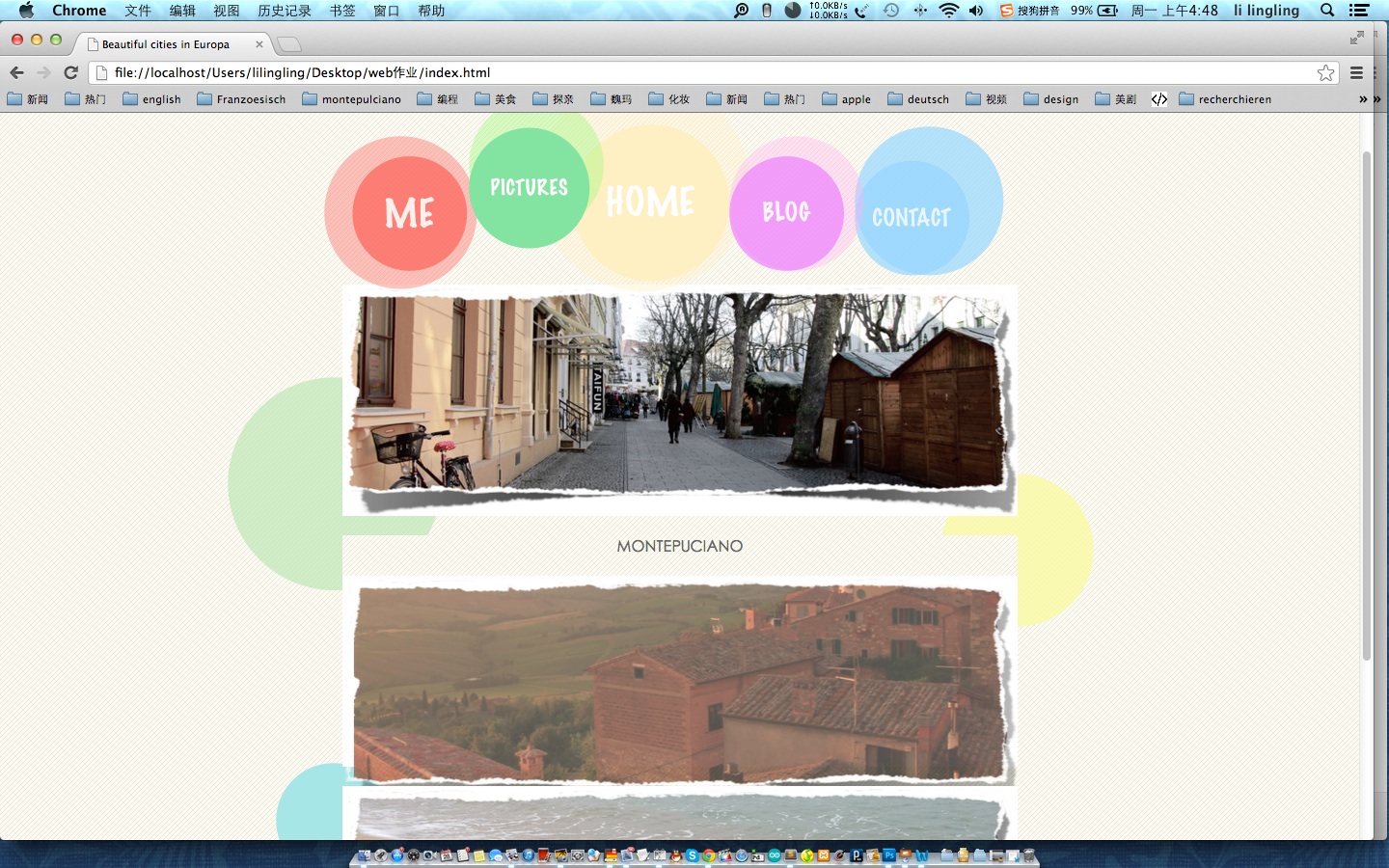Viewport: 1389px width, 868px height.
Task: Close the Beautiful cities in Europa tab
Action: pos(259,44)
